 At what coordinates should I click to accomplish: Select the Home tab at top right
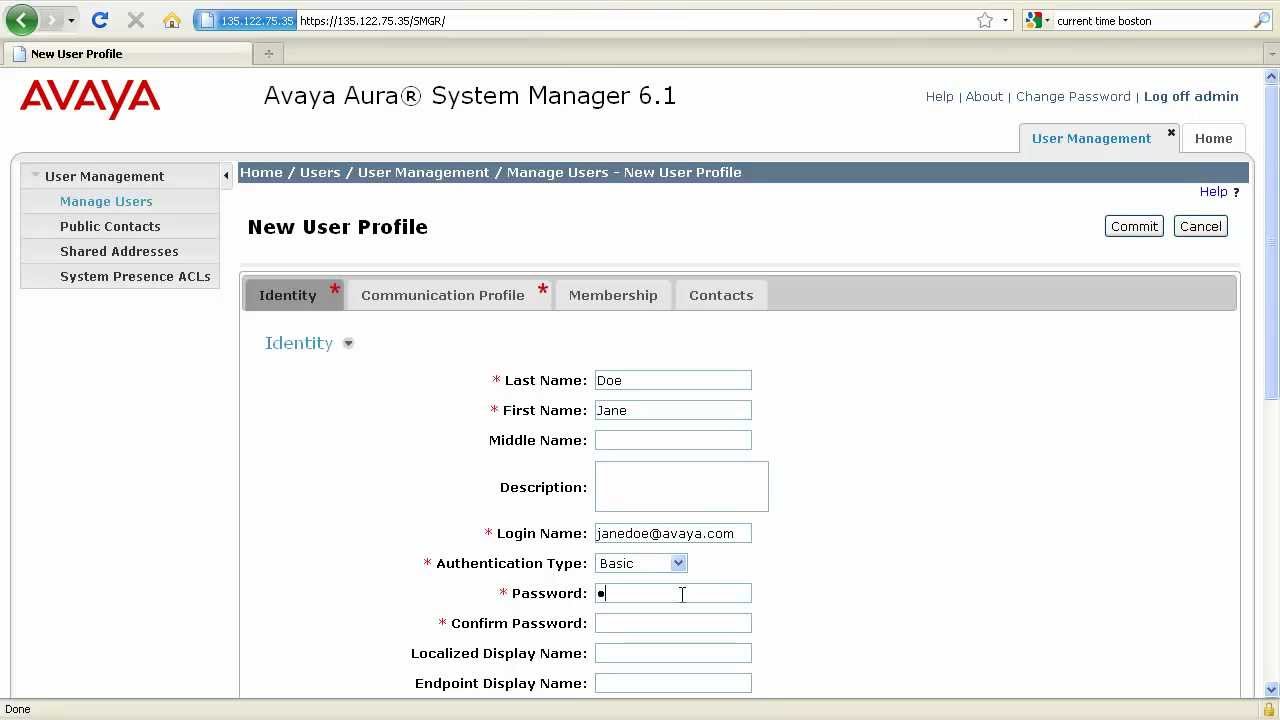[x=1213, y=139]
